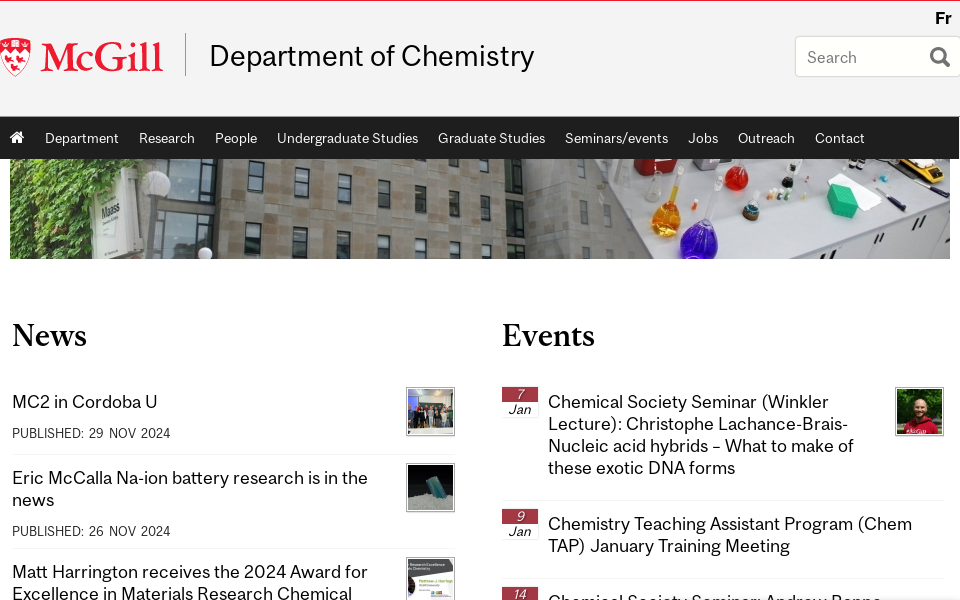Switch site language to Fr

coord(943,18)
